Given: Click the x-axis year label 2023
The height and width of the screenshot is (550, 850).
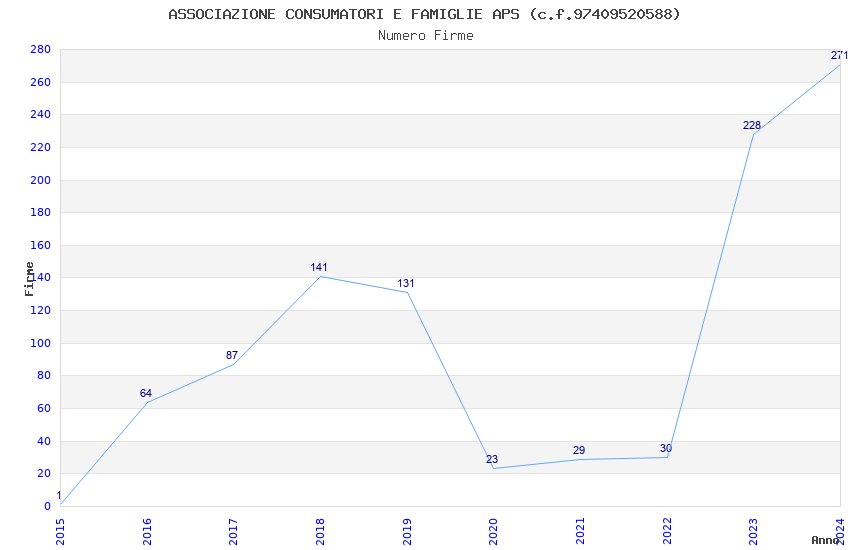Looking at the screenshot, I should [x=754, y=532].
